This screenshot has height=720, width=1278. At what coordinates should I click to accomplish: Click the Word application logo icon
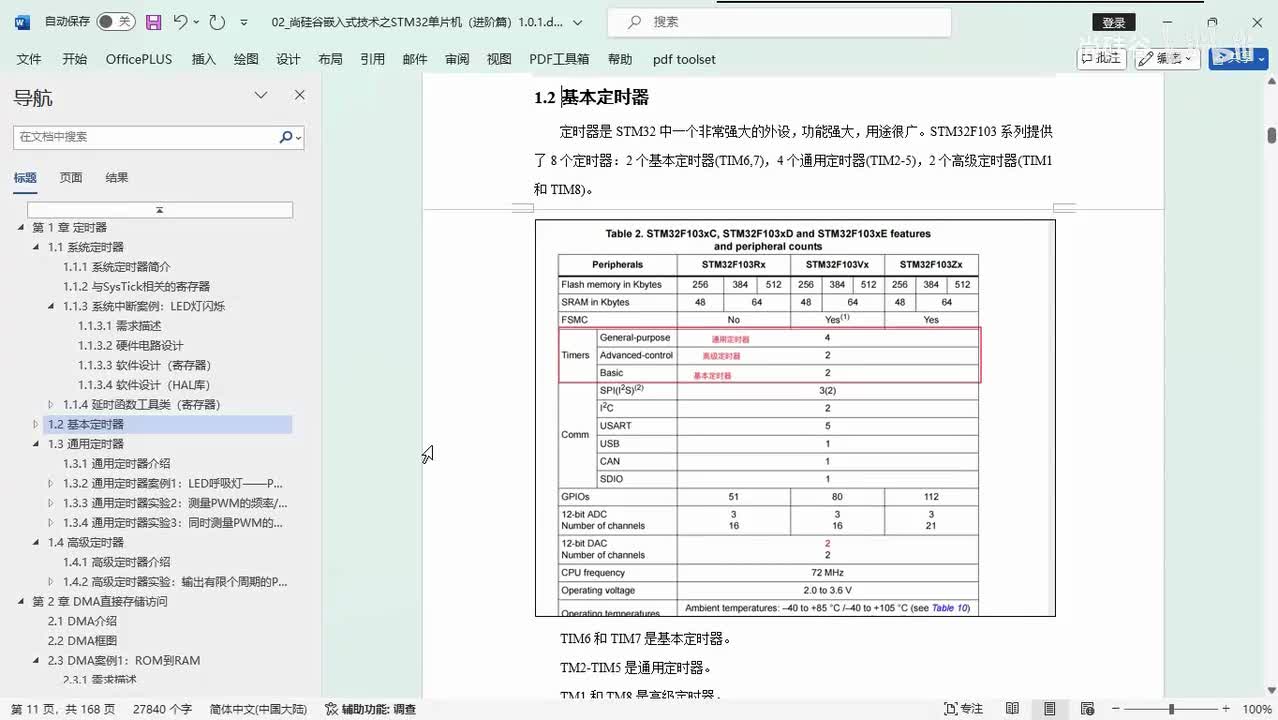tap(22, 21)
